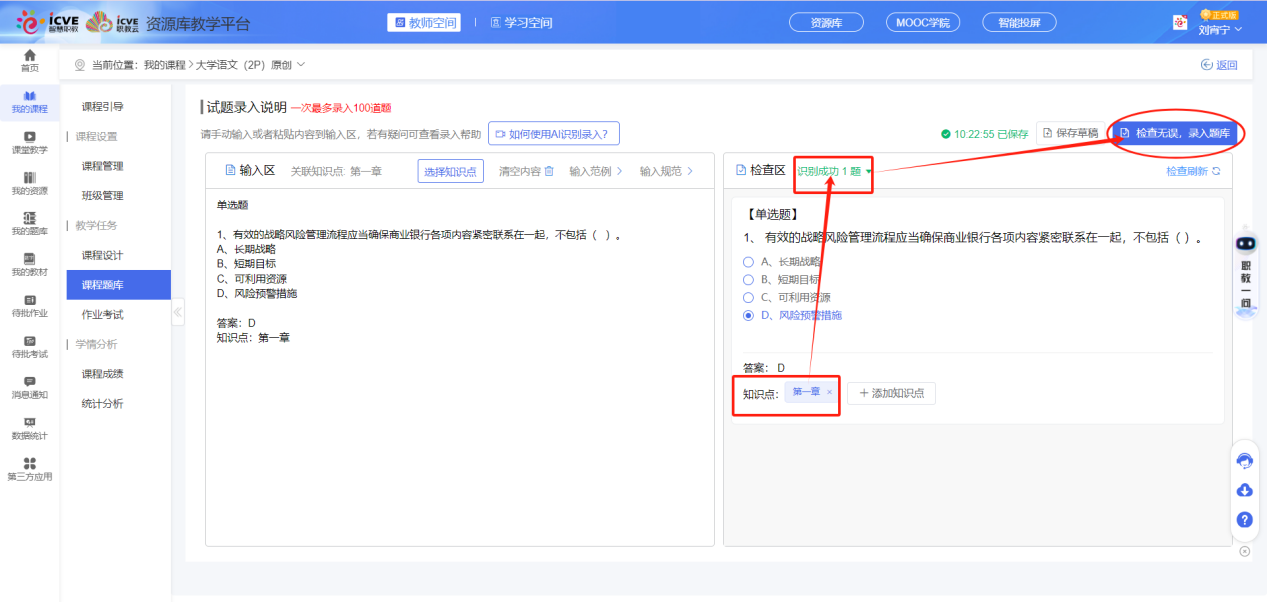Image resolution: width=1267 pixels, height=602 pixels.
Task: Remove the 第一章 knowledge point tag
Action: [x=827, y=393]
